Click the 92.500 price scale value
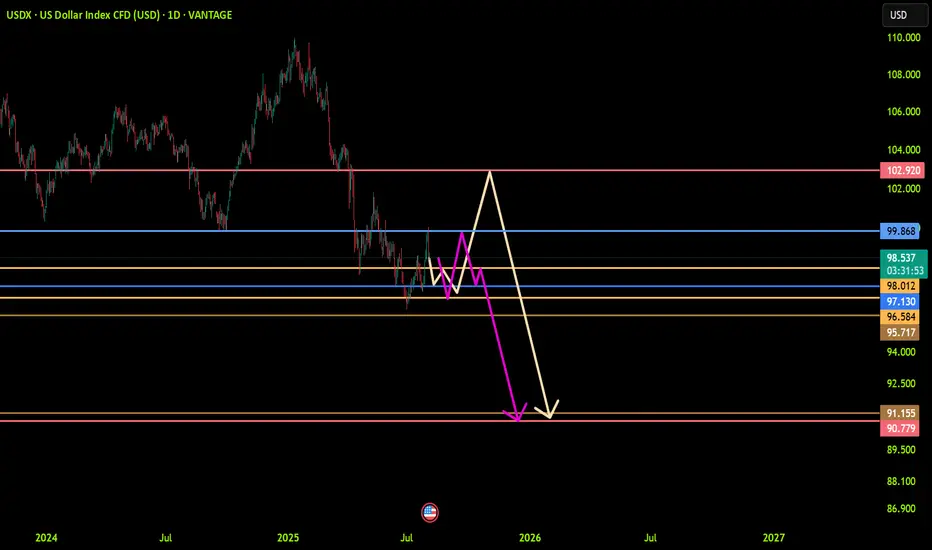The height and width of the screenshot is (550, 932). (901, 384)
